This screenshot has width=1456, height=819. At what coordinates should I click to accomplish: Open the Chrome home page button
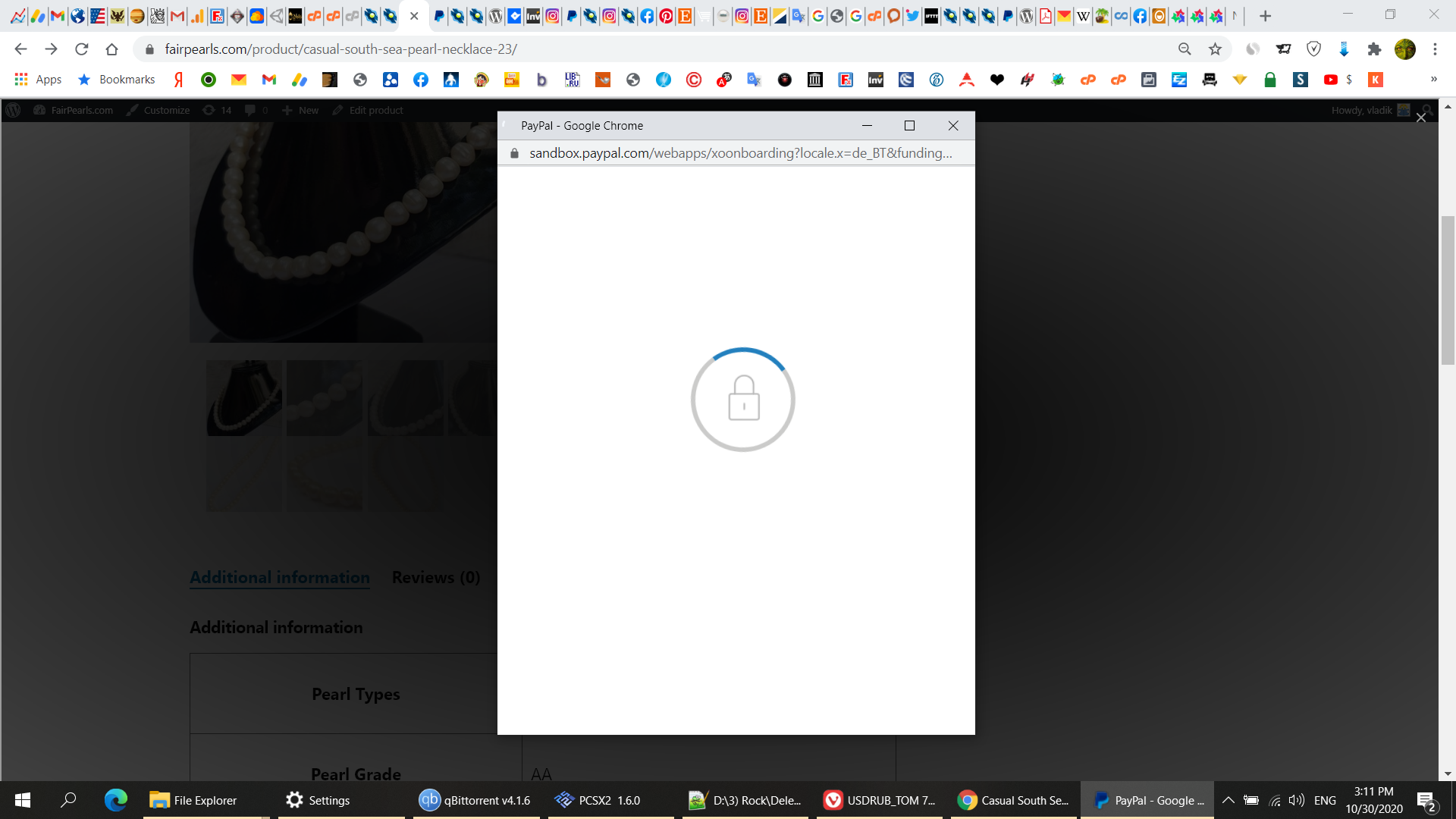(x=111, y=49)
